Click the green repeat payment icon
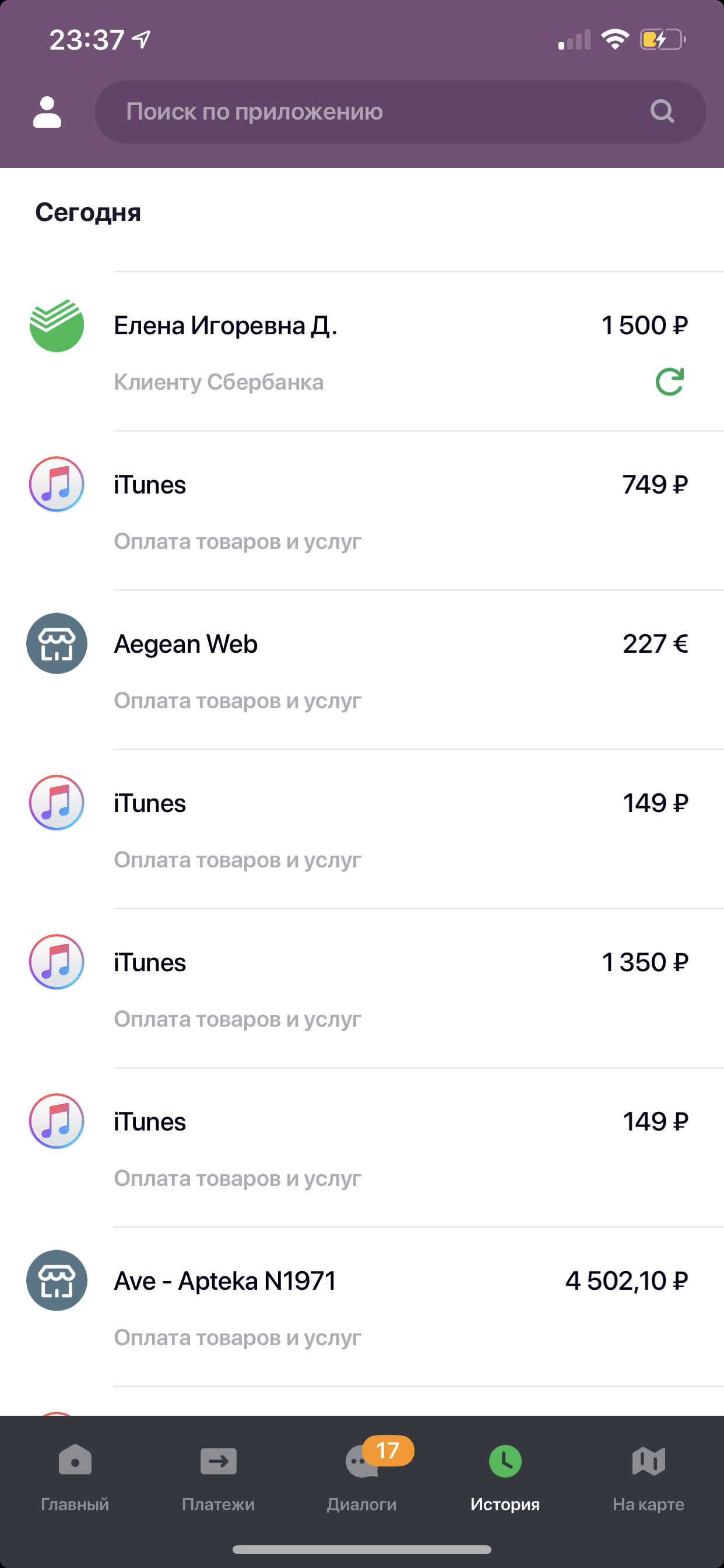The image size is (724, 1568). tap(670, 381)
